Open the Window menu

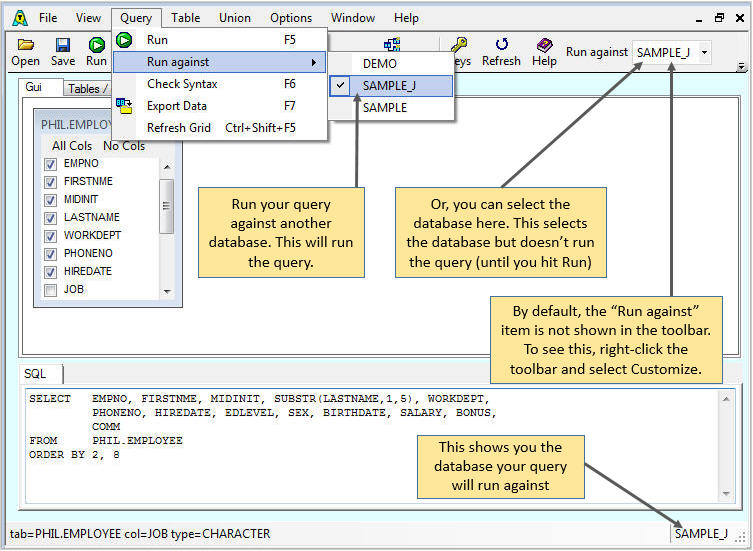[x=353, y=18]
